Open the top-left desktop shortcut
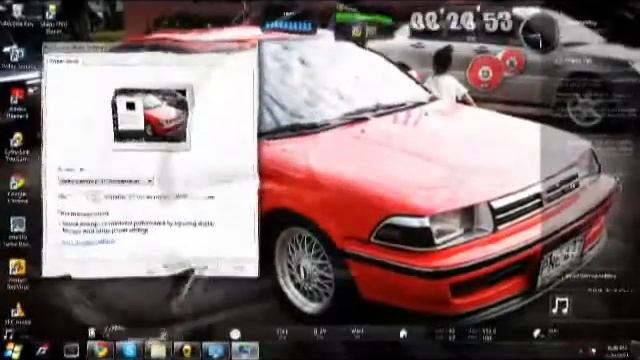Image resolution: width=640 pixels, height=360 pixels. pos(17,15)
